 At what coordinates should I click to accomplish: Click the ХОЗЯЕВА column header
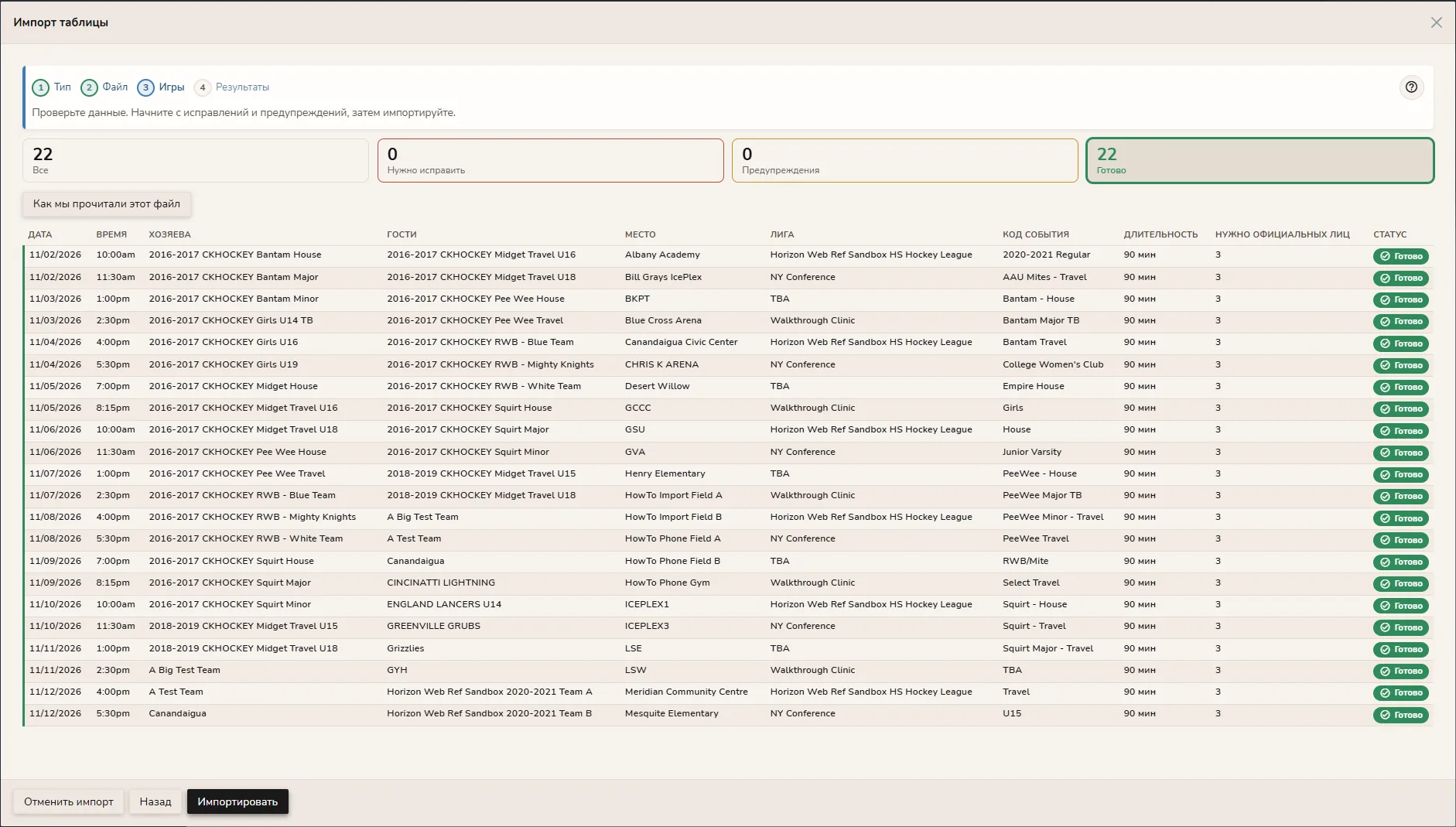click(169, 234)
